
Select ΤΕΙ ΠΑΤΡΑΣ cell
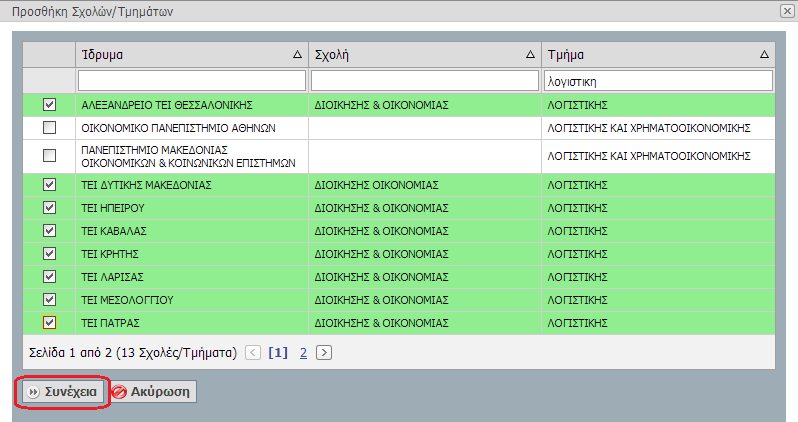pos(192,323)
